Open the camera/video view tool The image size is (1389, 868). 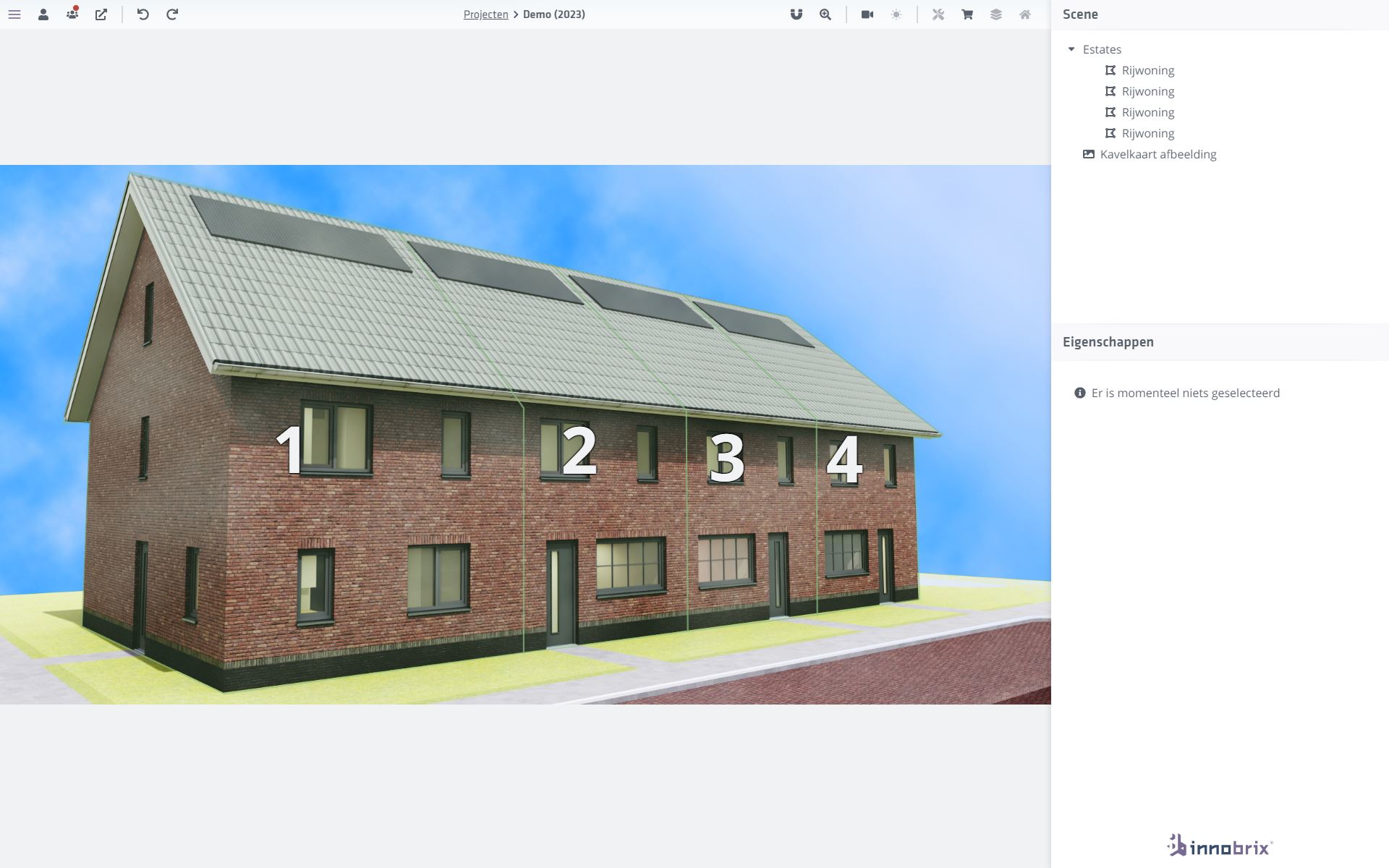pos(867,14)
